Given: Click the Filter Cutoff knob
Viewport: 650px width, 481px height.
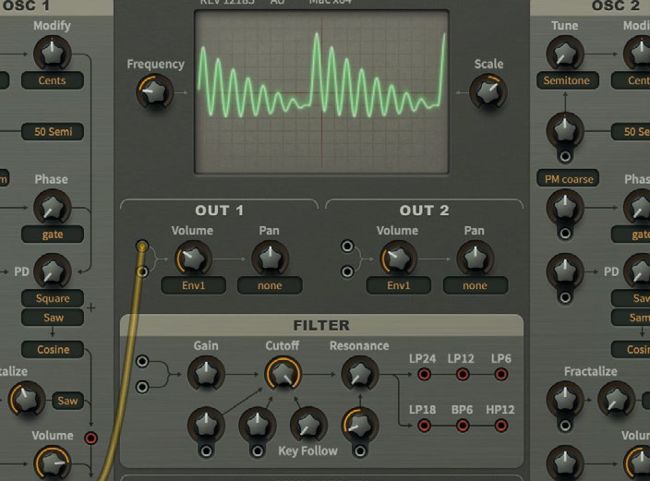Looking at the screenshot, I should click(x=283, y=374).
